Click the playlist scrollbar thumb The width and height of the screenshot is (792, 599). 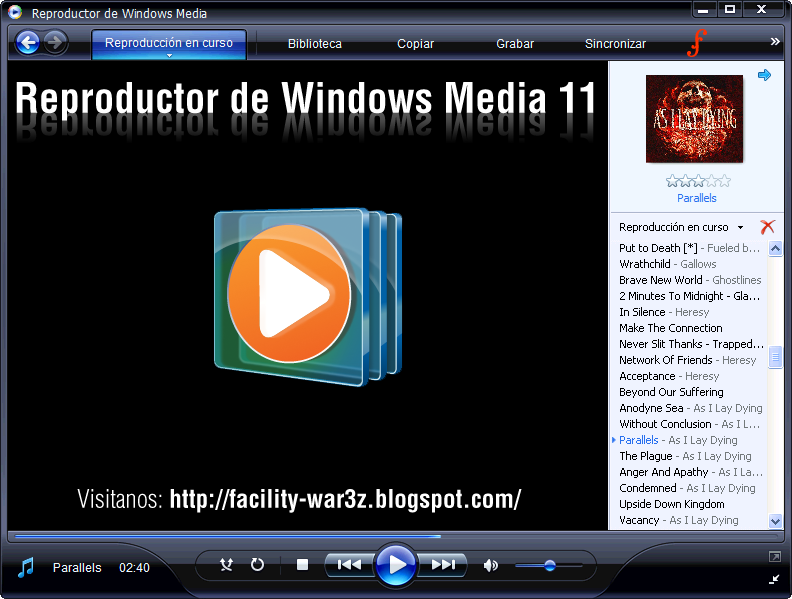[775, 357]
